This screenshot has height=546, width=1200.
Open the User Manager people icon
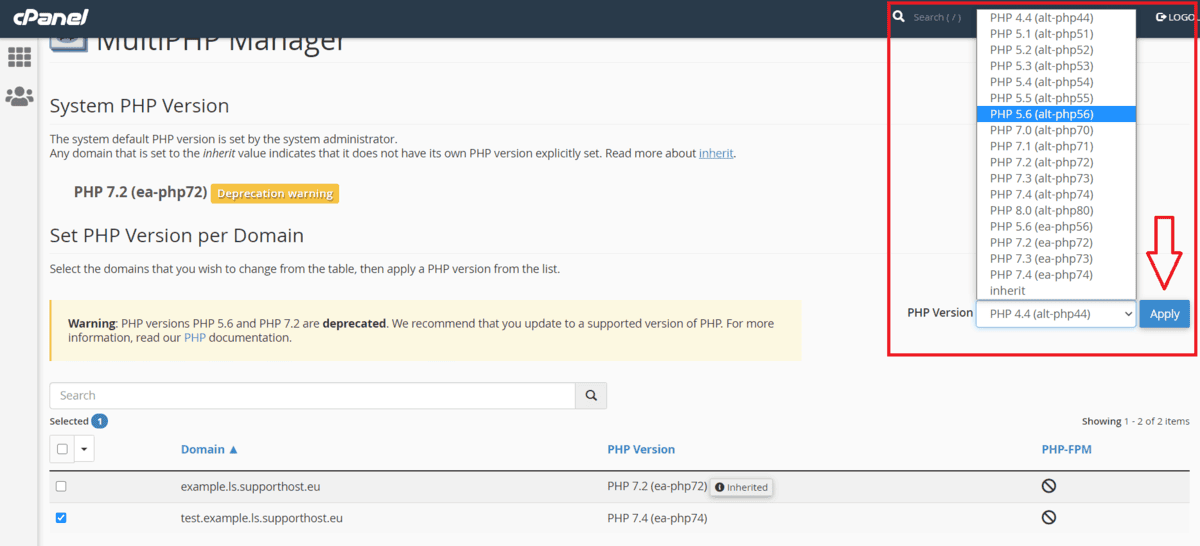coord(19,96)
